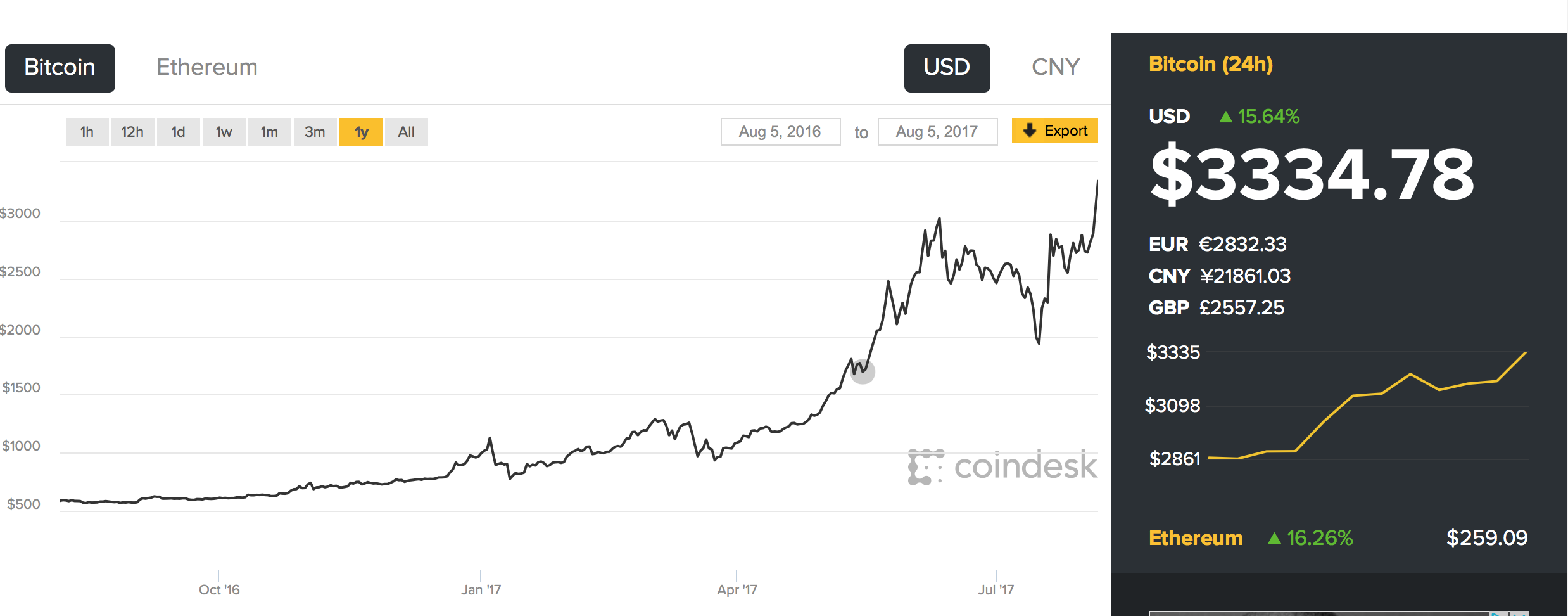Image resolution: width=1568 pixels, height=616 pixels.
Task: Click the green USD up-arrow indicator
Action: 1225,117
